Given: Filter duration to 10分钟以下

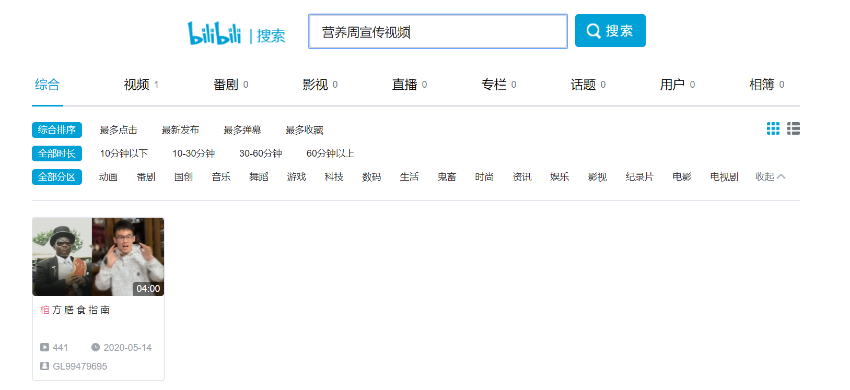Looking at the screenshot, I should [x=124, y=154].
